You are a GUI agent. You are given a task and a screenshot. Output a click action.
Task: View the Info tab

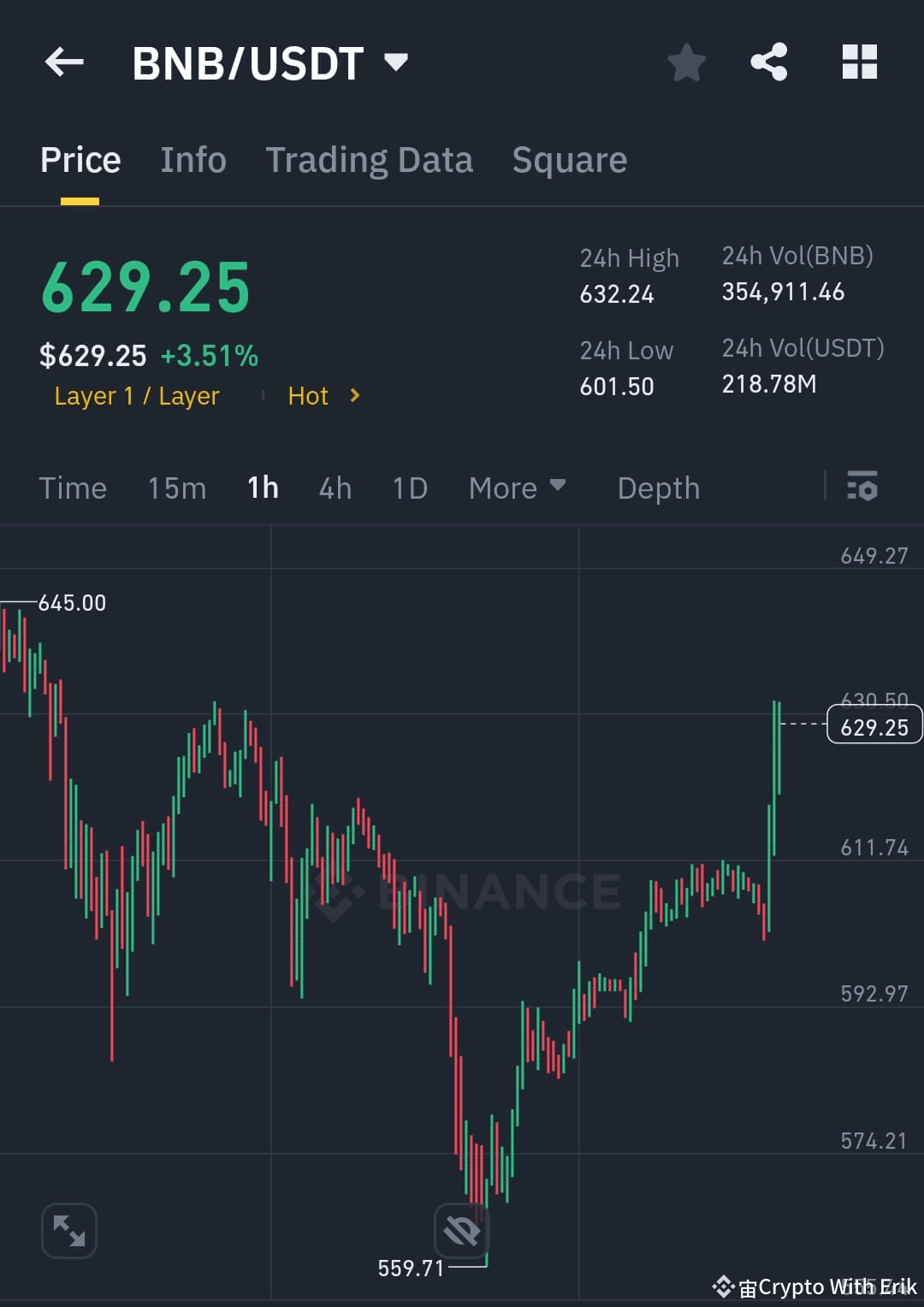pos(193,160)
